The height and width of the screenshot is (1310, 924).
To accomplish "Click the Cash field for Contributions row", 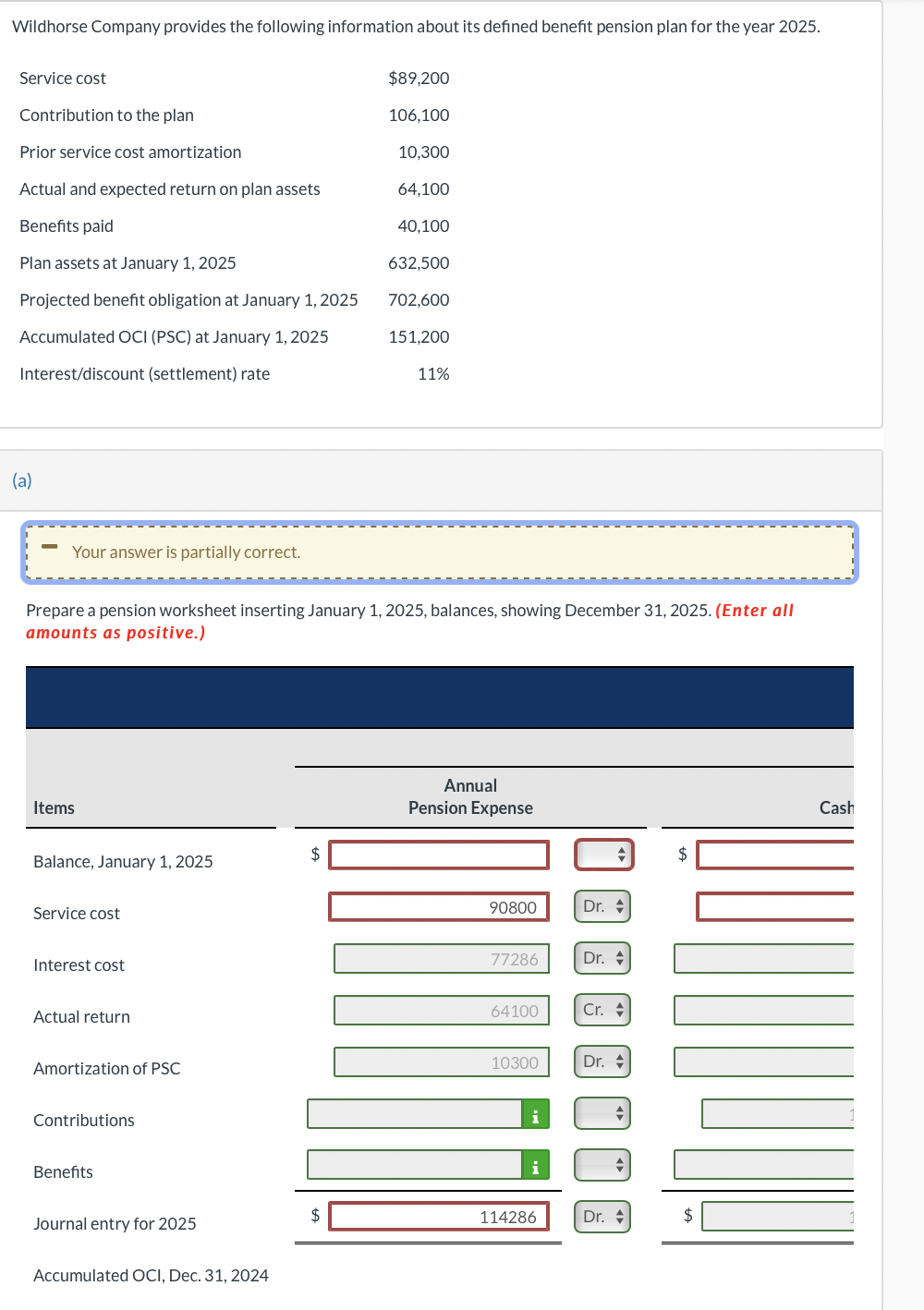I will [x=778, y=1113].
